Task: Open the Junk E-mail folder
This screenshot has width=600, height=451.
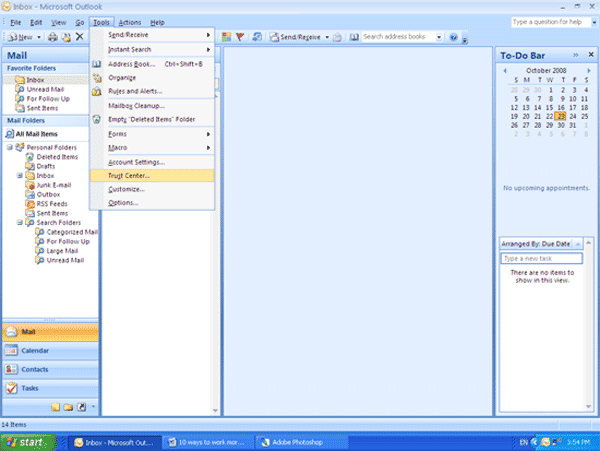Action: click(x=53, y=185)
